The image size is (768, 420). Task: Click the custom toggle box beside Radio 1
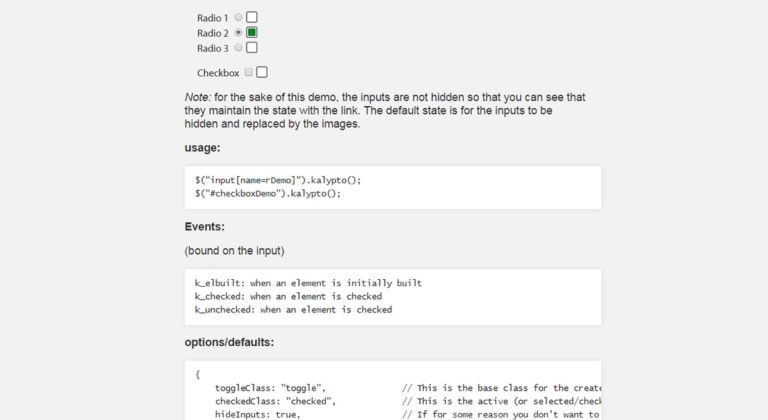coord(252,17)
